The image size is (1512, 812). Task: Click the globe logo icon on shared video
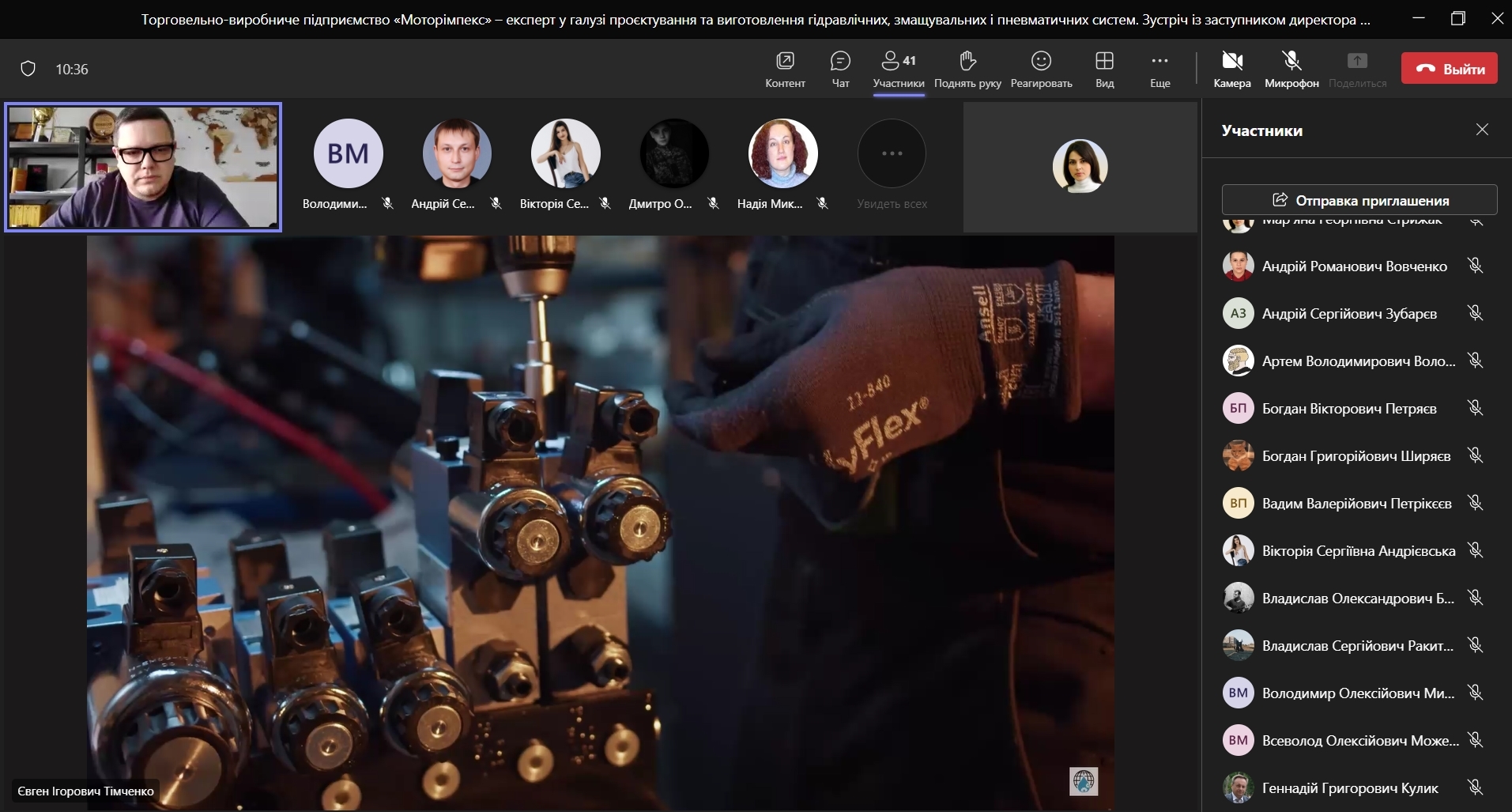1084,781
